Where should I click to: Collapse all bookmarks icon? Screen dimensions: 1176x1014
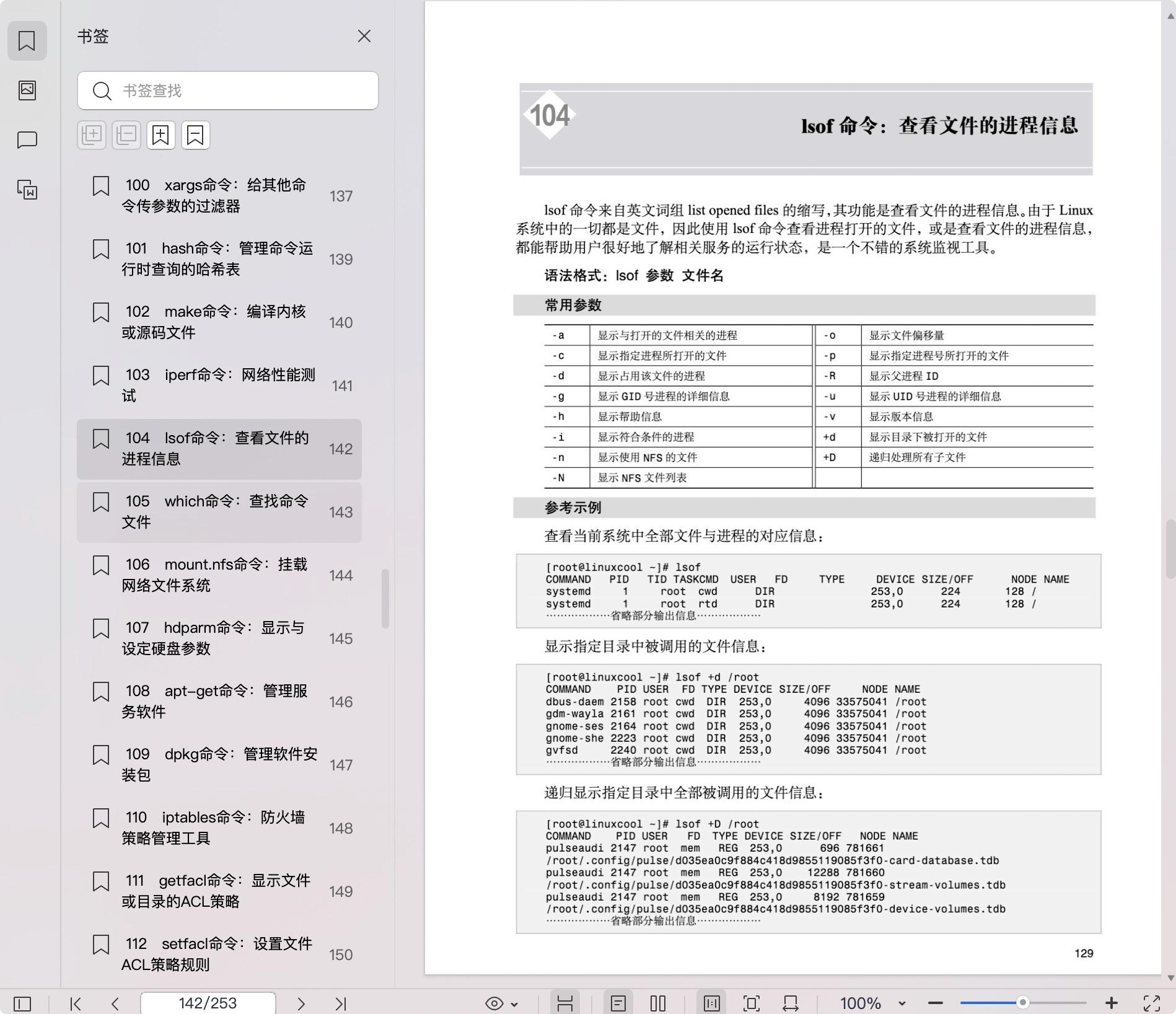click(x=126, y=134)
